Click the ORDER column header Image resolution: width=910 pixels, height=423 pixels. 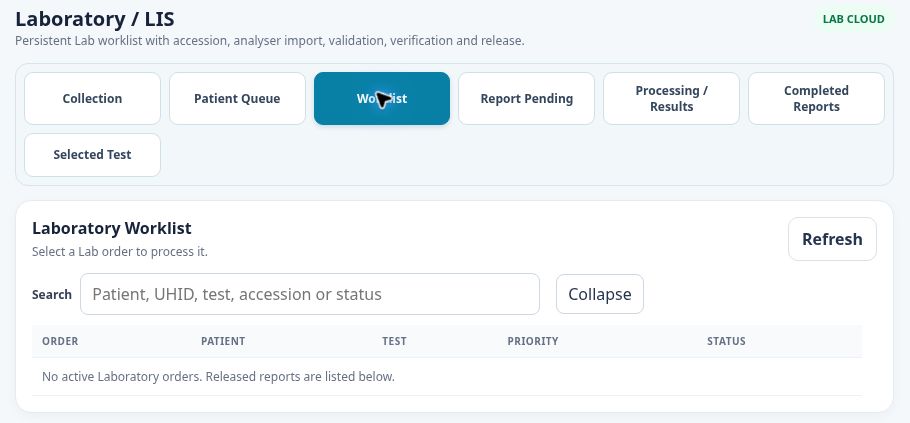[x=60, y=341]
